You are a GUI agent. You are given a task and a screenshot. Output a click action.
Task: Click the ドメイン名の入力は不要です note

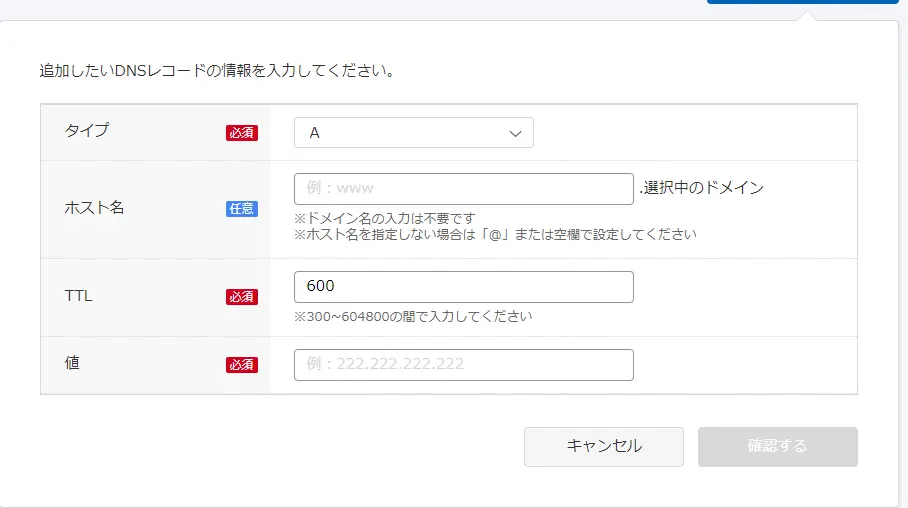tap(384, 218)
